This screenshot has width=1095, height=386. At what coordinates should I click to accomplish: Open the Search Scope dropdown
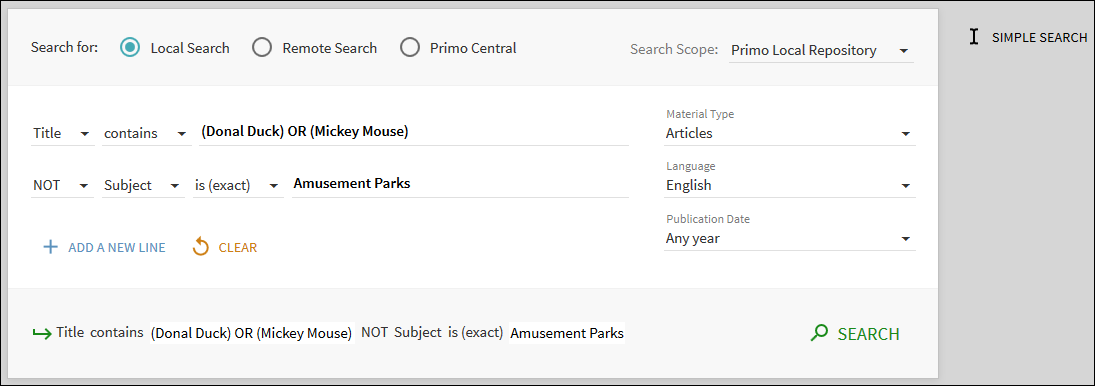(x=821, y=50)
